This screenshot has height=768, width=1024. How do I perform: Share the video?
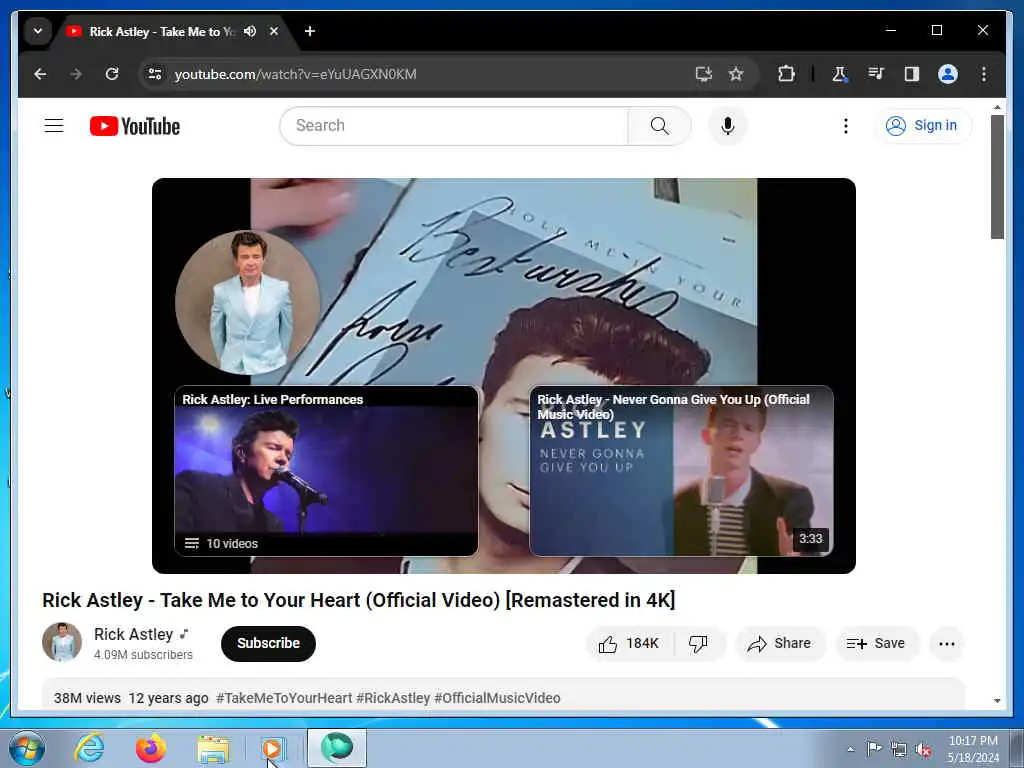click(780, 644)
